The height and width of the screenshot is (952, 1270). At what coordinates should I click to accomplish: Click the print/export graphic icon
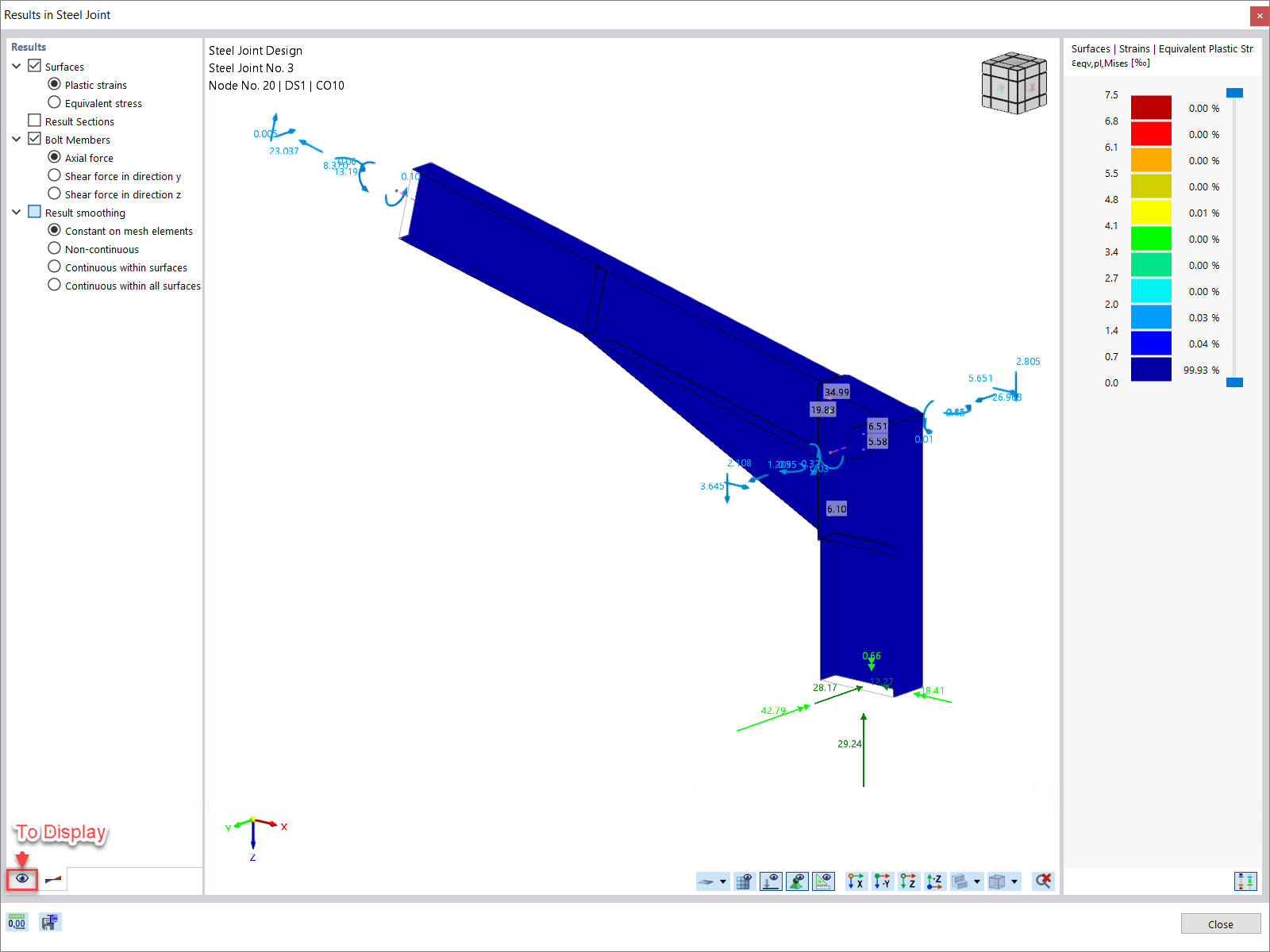tap(50, 922)
